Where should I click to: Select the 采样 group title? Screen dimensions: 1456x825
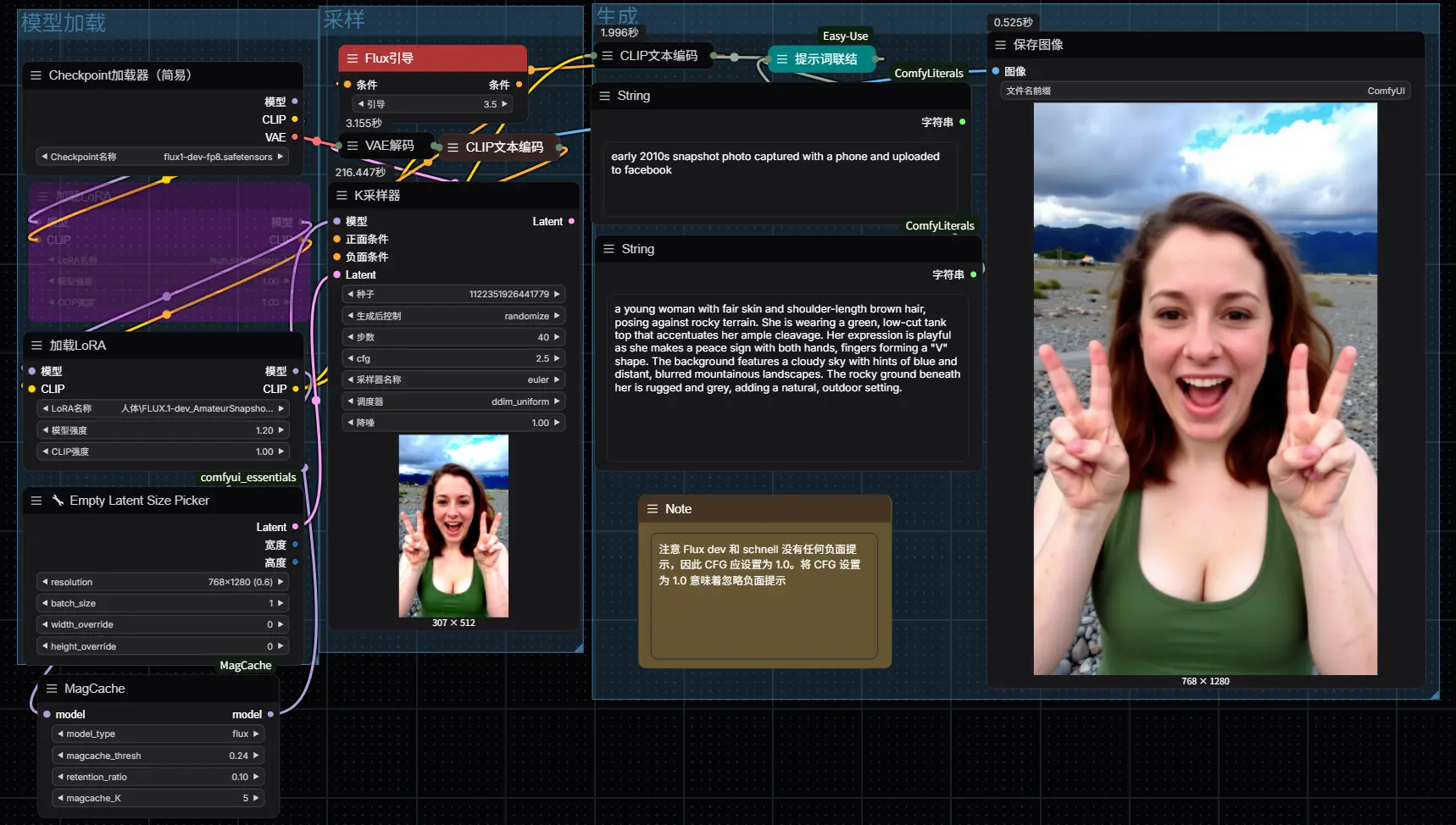pyautogui.click(x=344, y=19)
